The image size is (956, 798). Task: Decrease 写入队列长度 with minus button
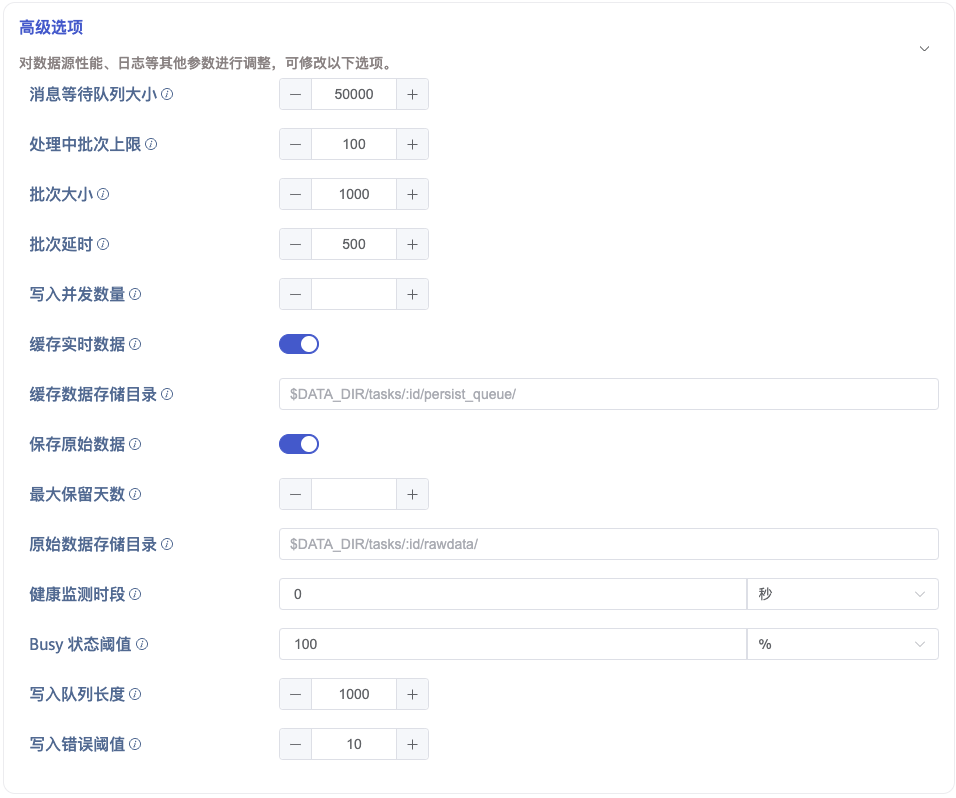coord(295,694)
